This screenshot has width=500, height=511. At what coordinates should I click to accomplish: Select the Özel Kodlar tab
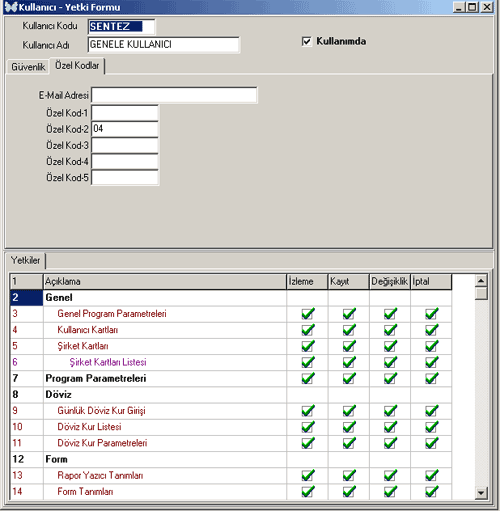(x=77, y=66)
